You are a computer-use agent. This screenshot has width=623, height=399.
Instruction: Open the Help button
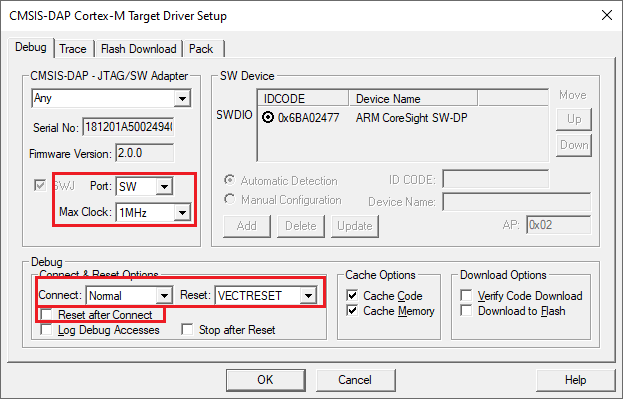pos(575,380)
